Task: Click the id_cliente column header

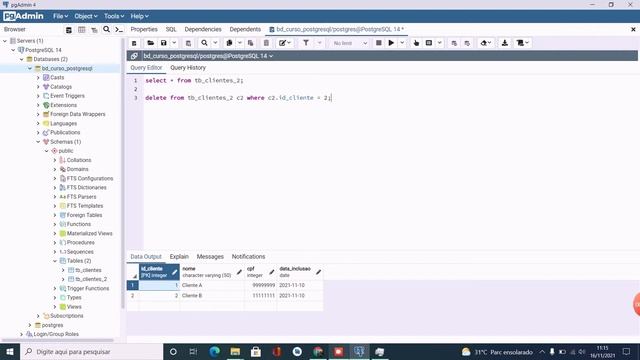Action: [160, 272]
